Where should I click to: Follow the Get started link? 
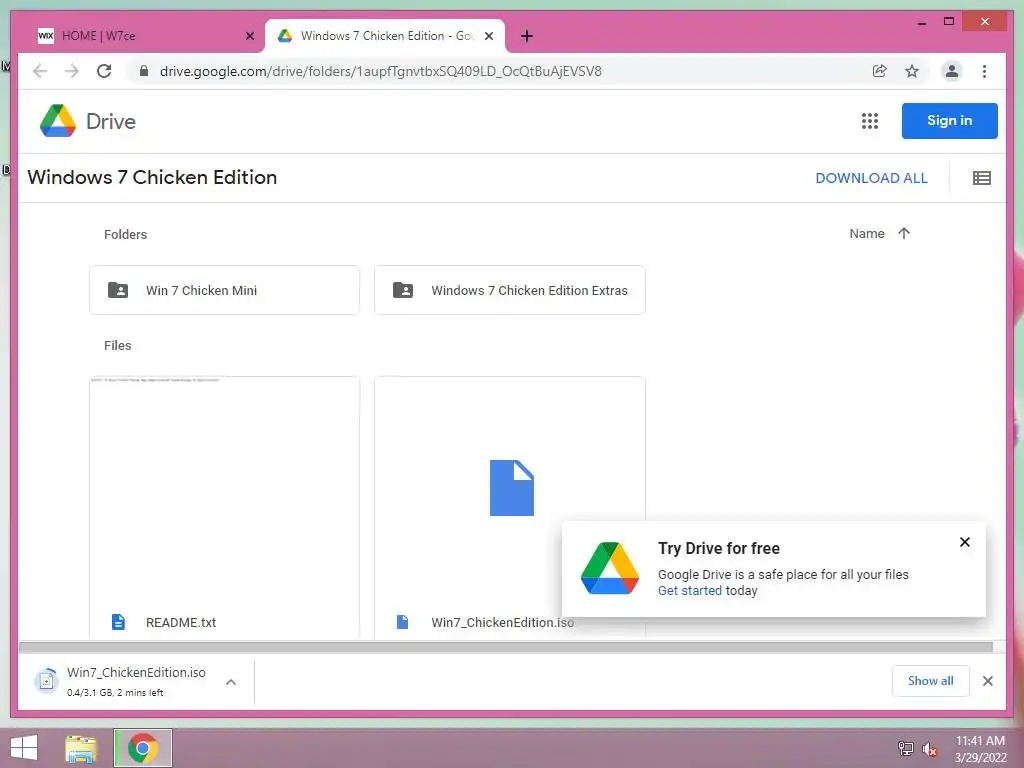tap(690, 590)
